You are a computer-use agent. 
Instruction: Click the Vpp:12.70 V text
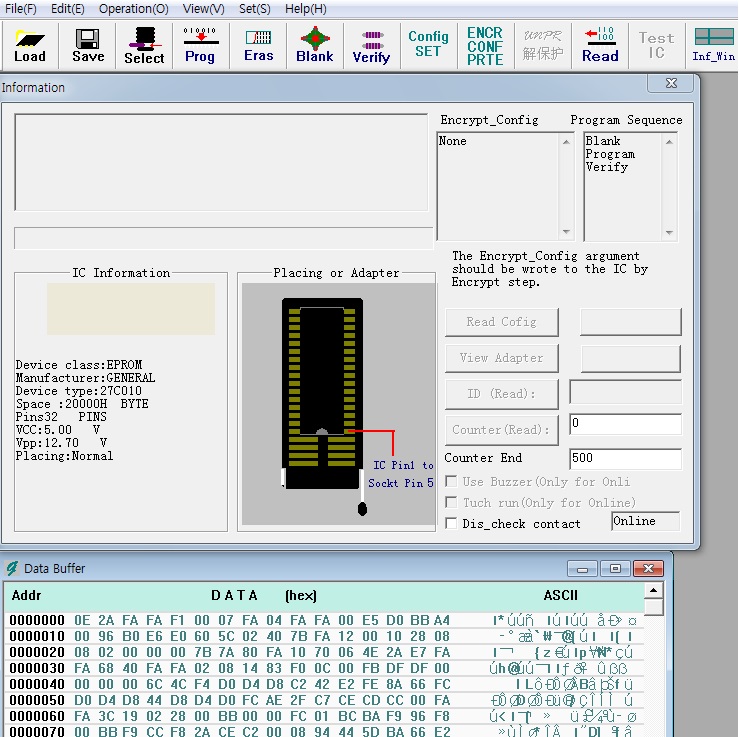[x=61, y=443]
